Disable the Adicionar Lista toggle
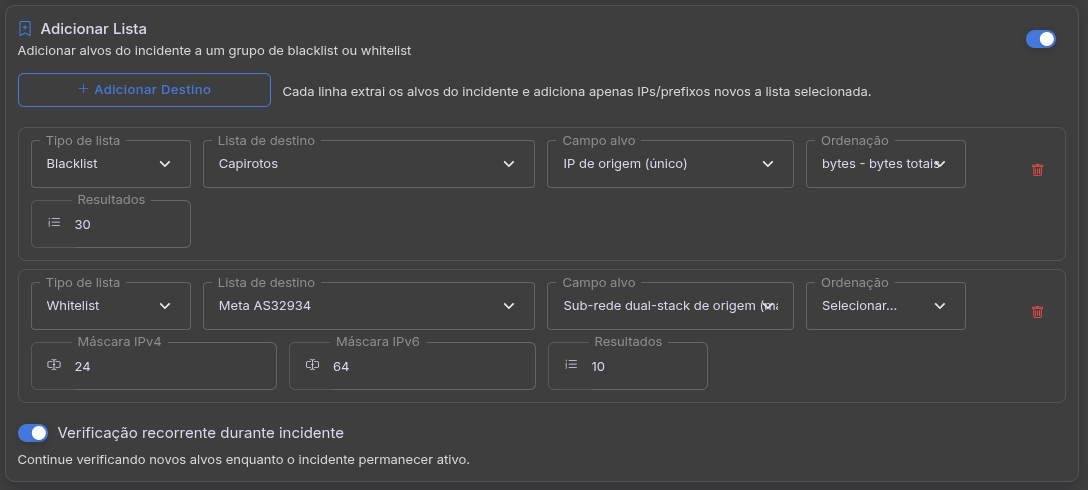 tap(1040, 39)
